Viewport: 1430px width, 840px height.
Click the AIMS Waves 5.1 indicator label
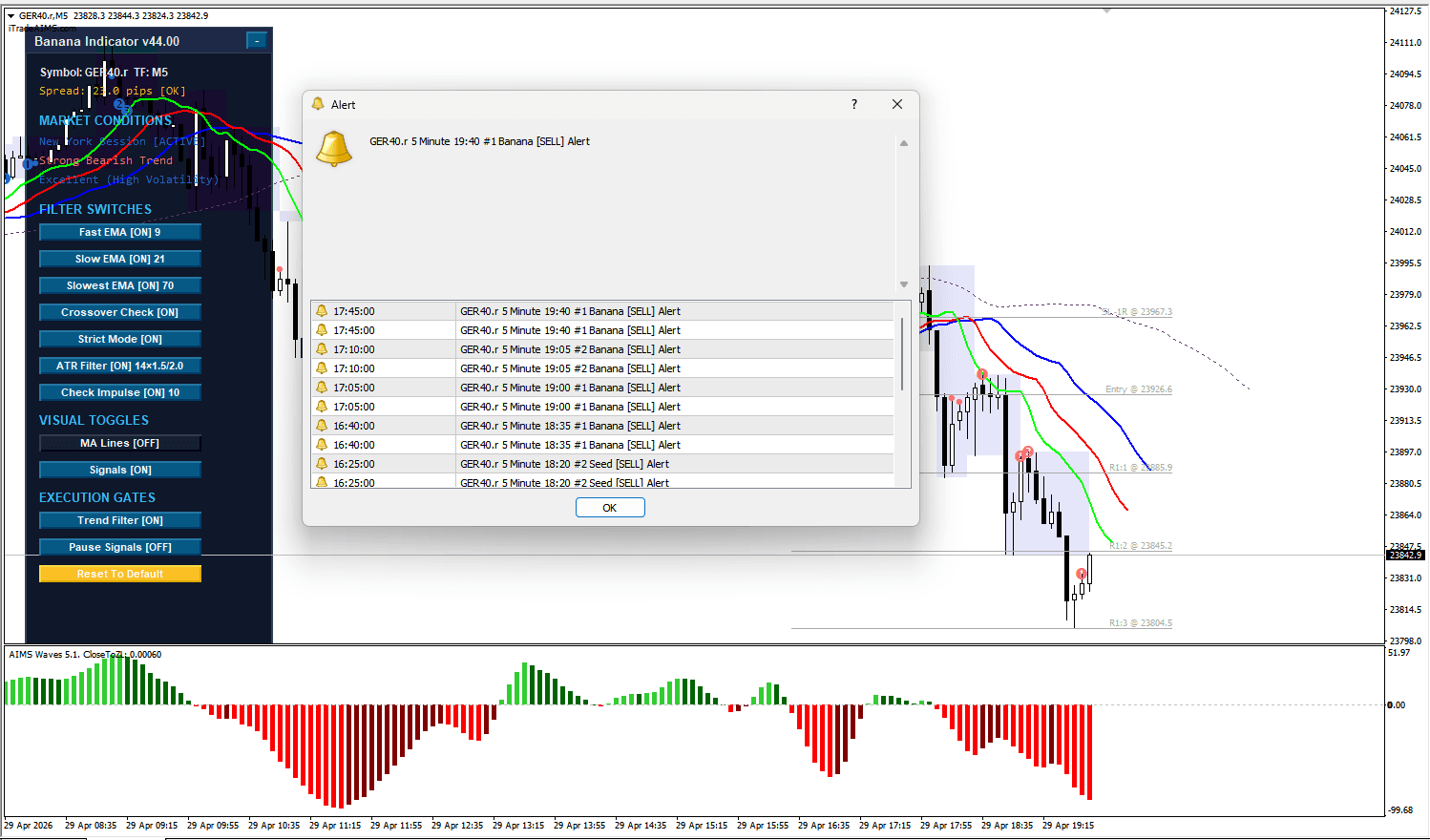coord(85,655)
